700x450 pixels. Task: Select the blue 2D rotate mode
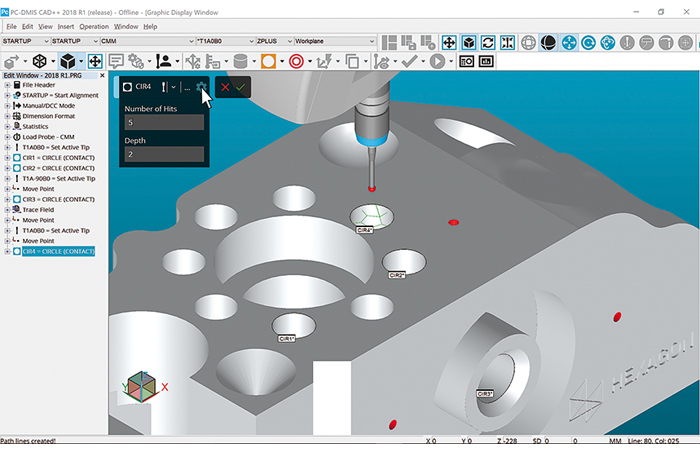point(588,43)
